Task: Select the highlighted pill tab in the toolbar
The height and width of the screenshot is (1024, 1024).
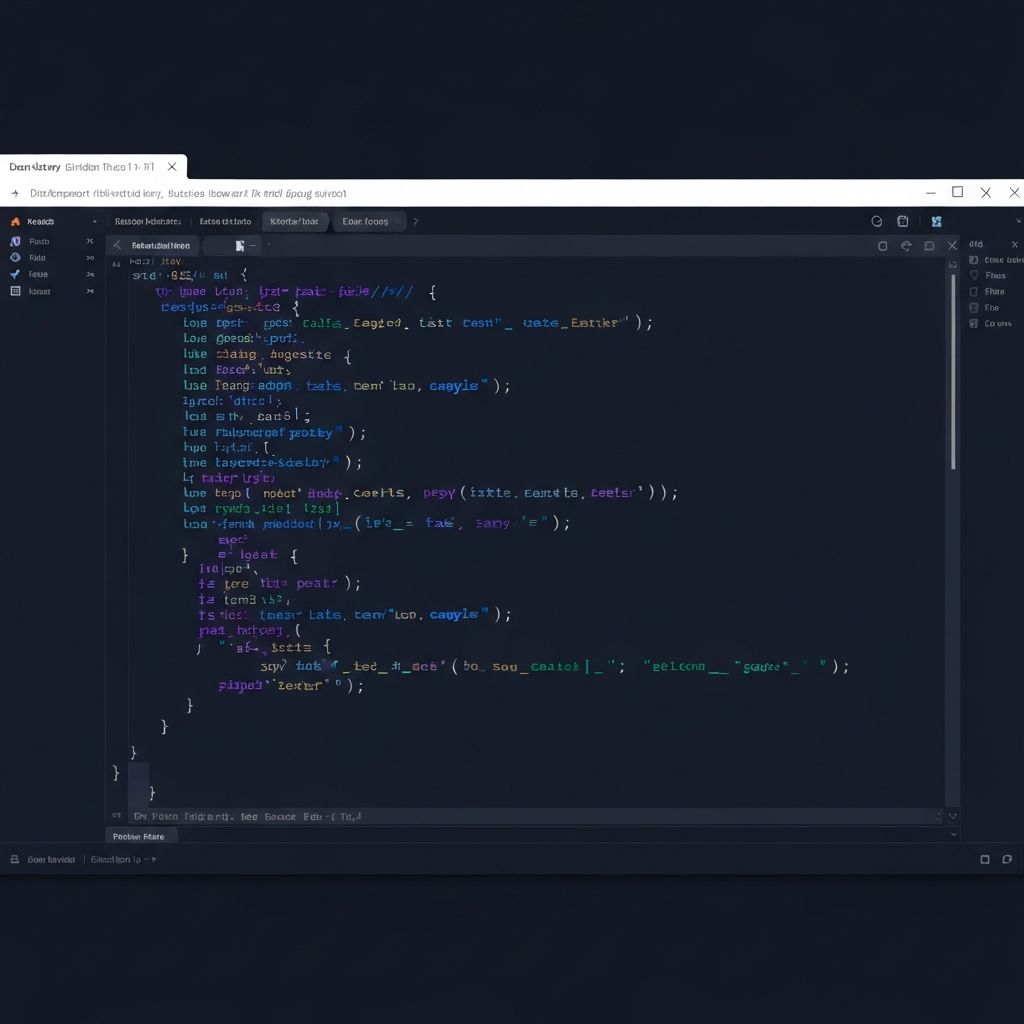Action: tap(295, 221)
